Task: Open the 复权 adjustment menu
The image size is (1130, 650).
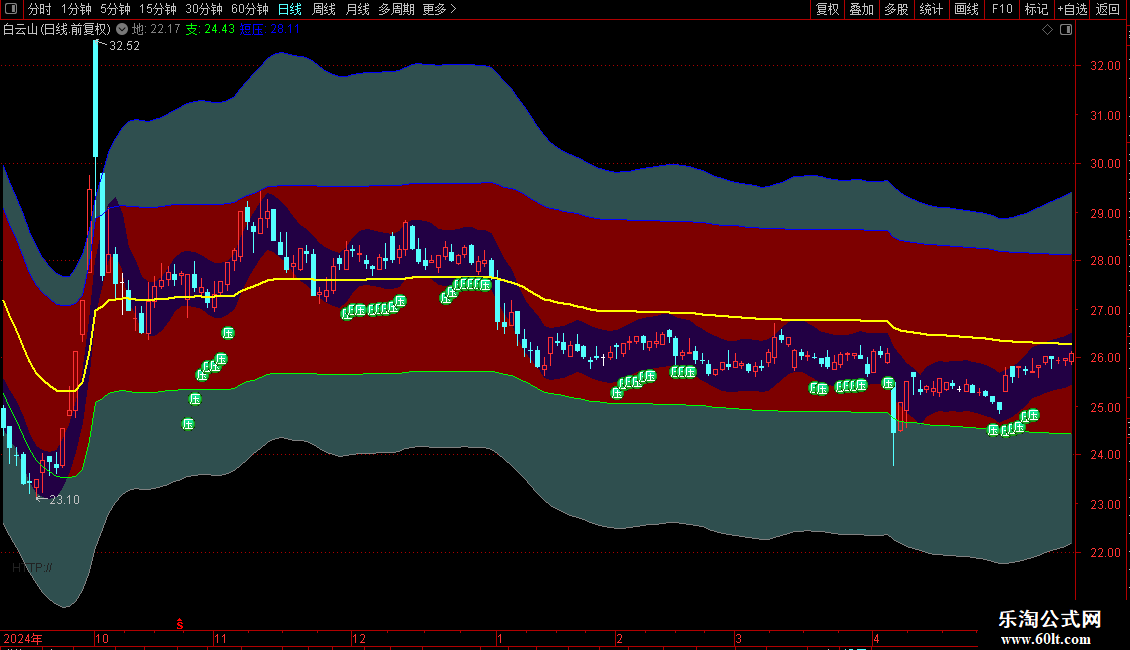Action: point(827,9)
